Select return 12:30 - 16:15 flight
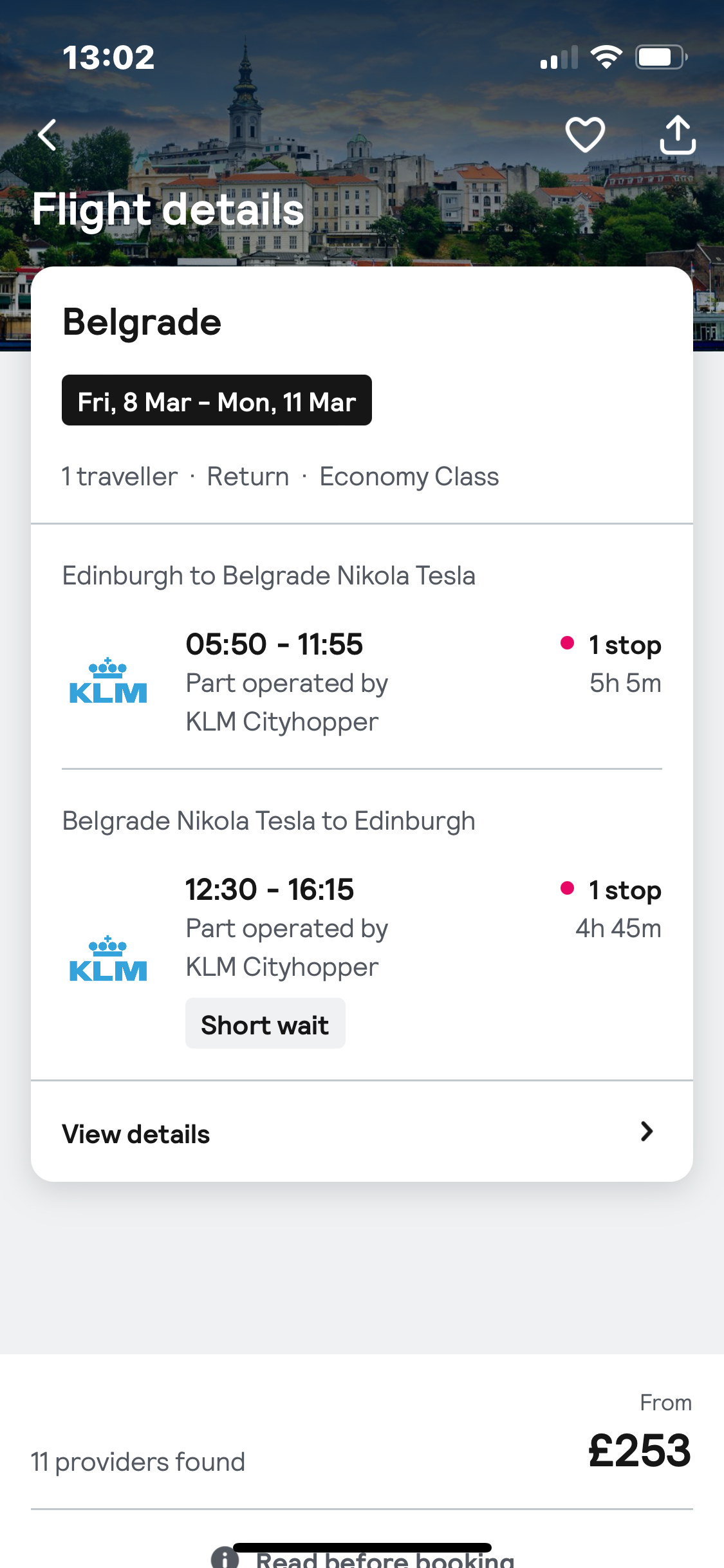 point(270,890)
